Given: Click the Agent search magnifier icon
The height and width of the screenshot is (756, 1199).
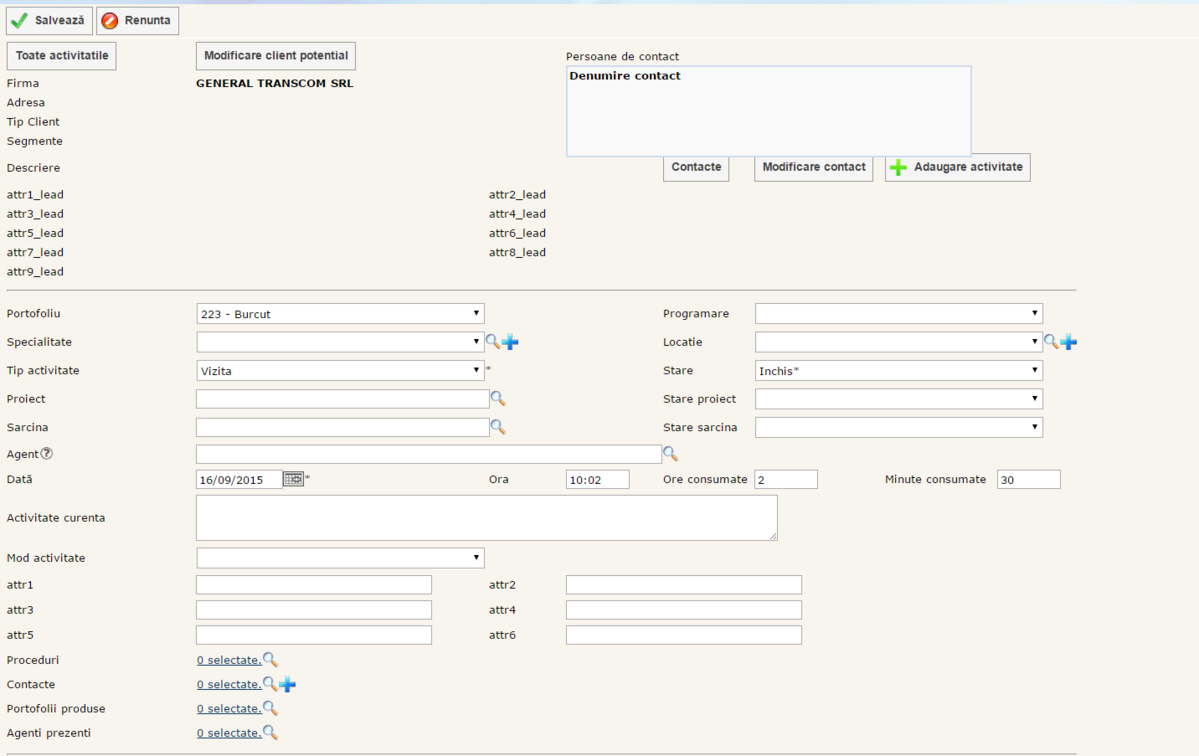Looking at the screenshot, I should [x=670, y=454].
